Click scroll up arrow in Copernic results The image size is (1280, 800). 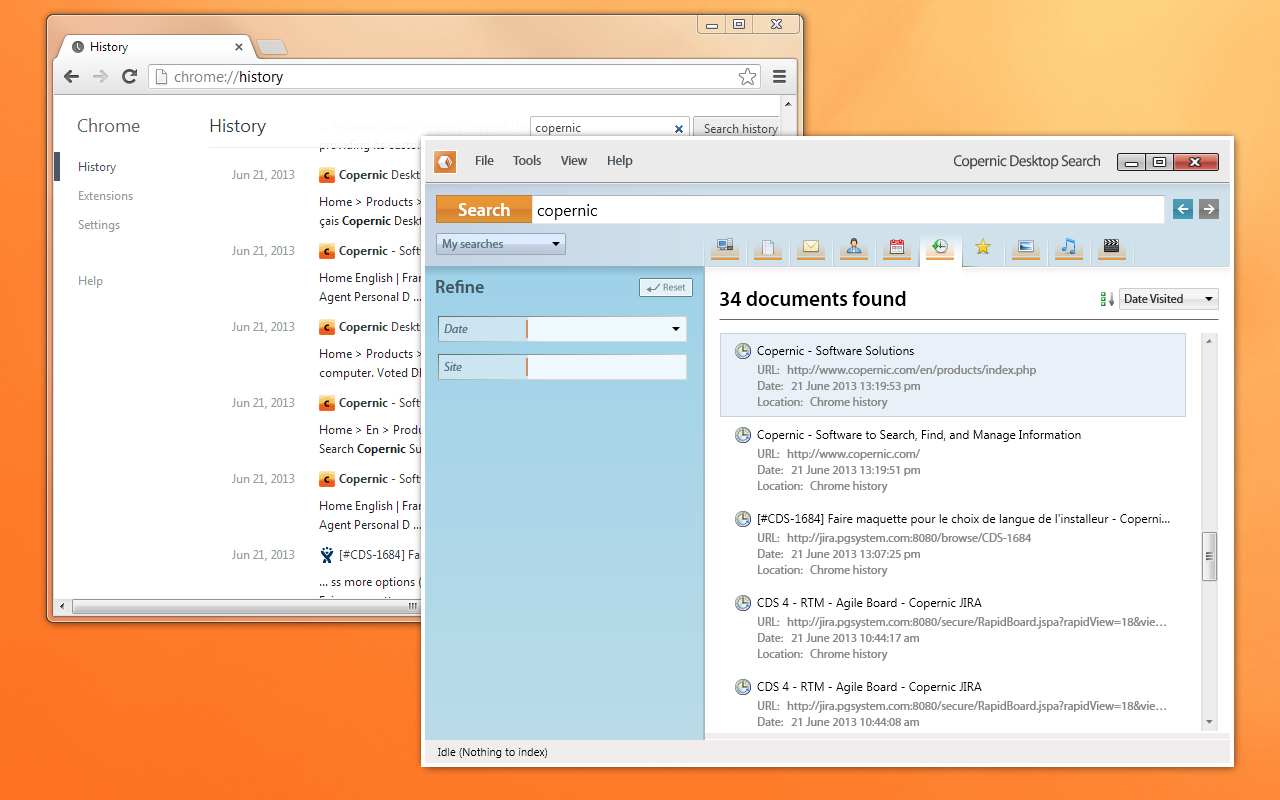[x=1209, y=342]
